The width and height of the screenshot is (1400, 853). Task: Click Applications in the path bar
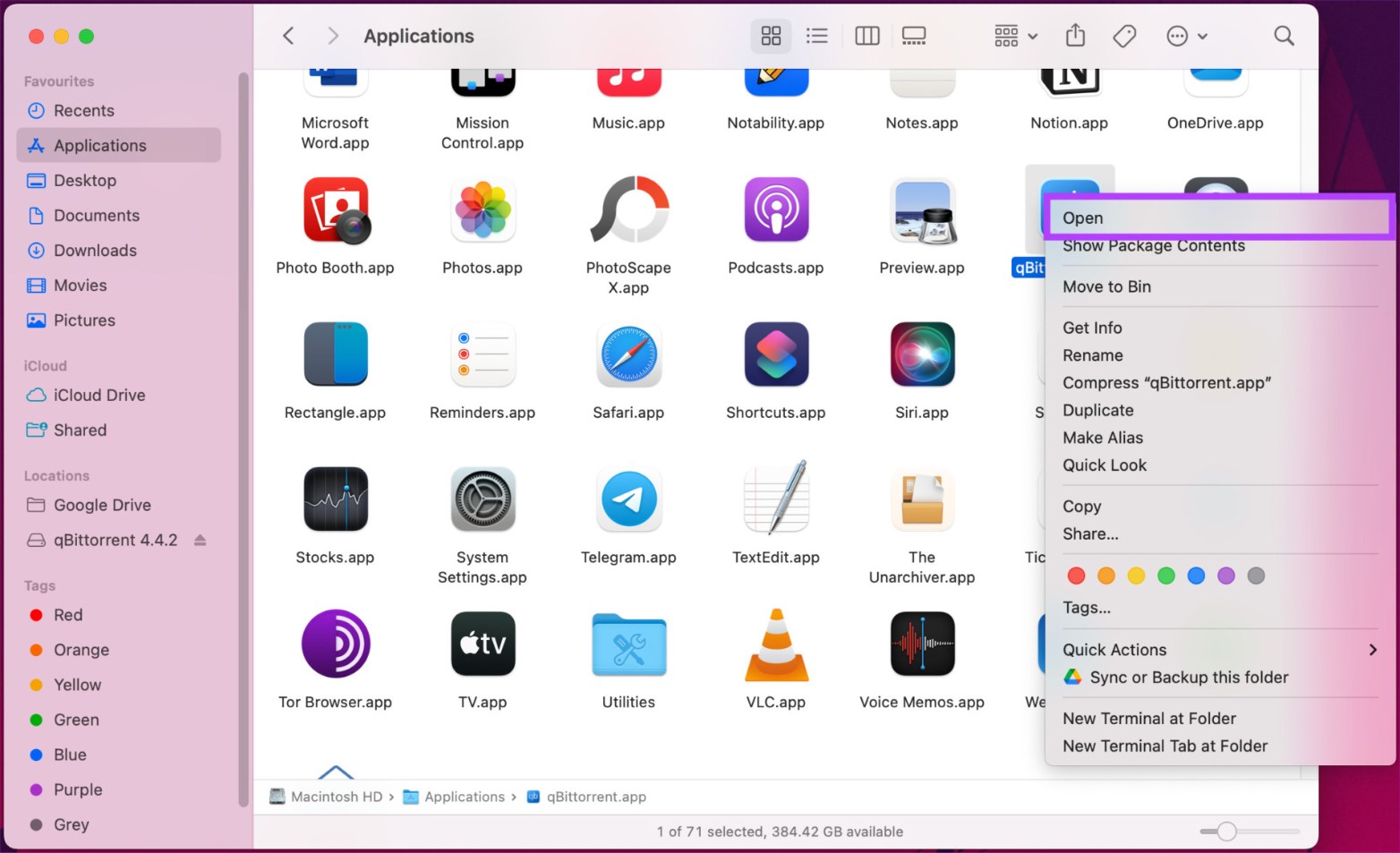465,797
